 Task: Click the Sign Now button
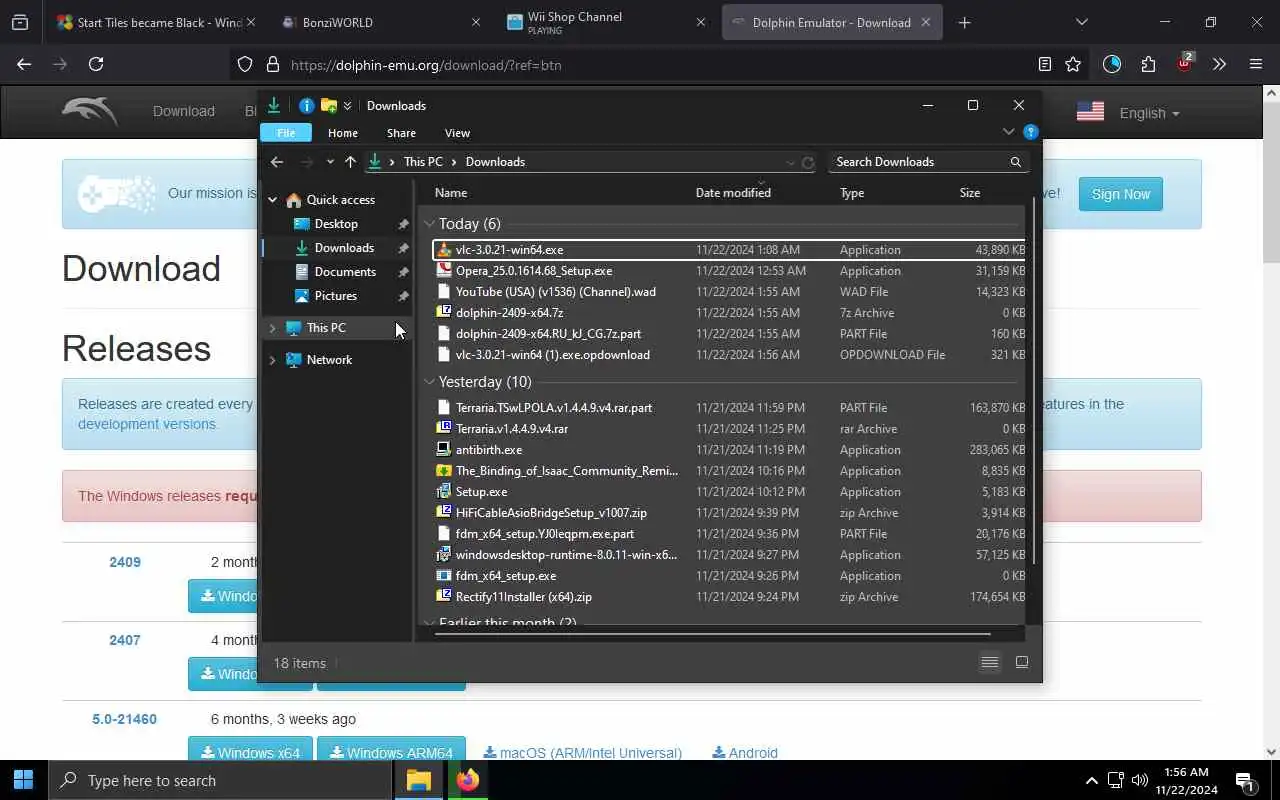pyautogui.click(x=1120, y=194)
